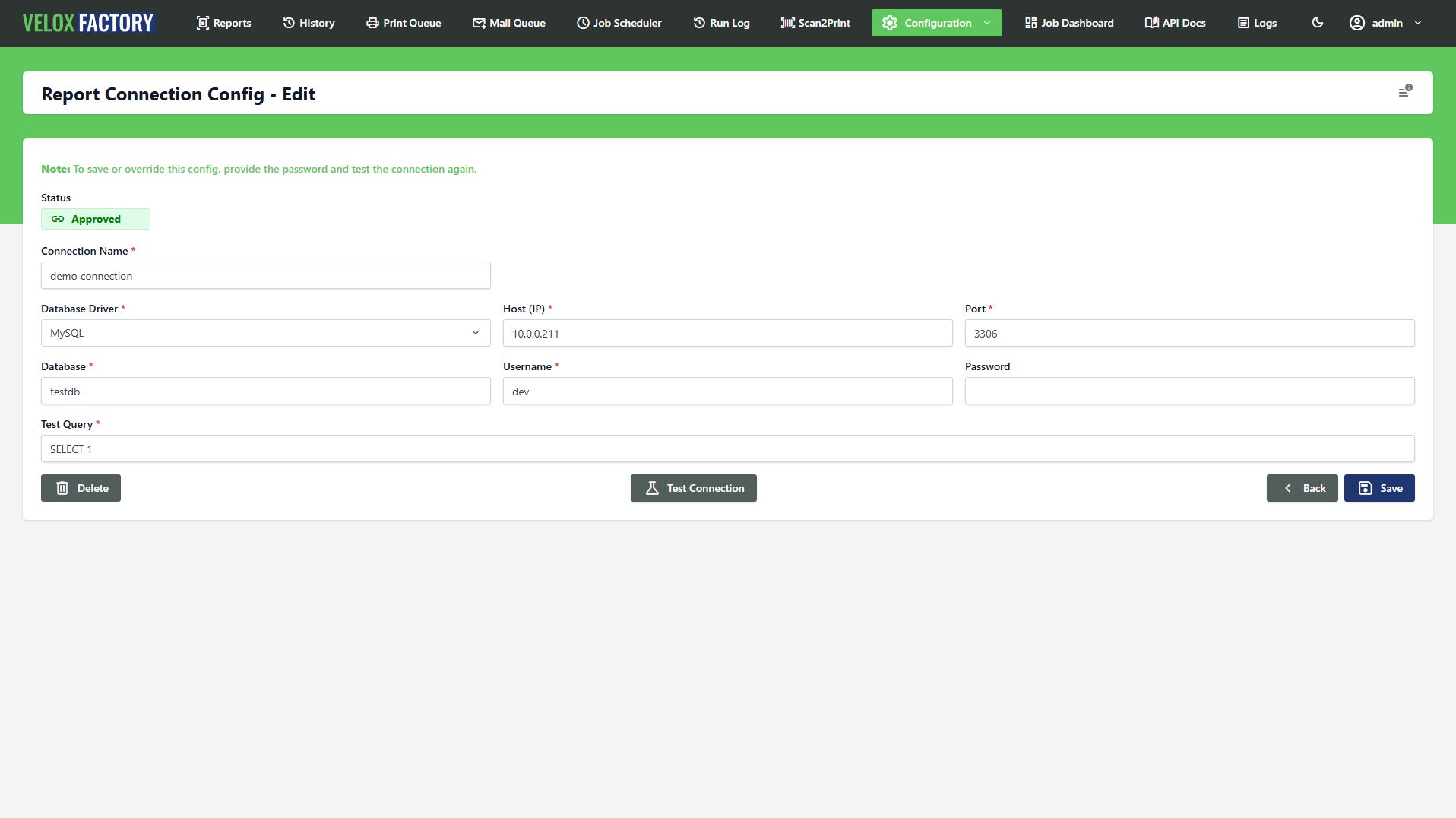
Task: Click the Job Dashboard grid icon
Action: pyautogui.click(x=1030, y=23)
